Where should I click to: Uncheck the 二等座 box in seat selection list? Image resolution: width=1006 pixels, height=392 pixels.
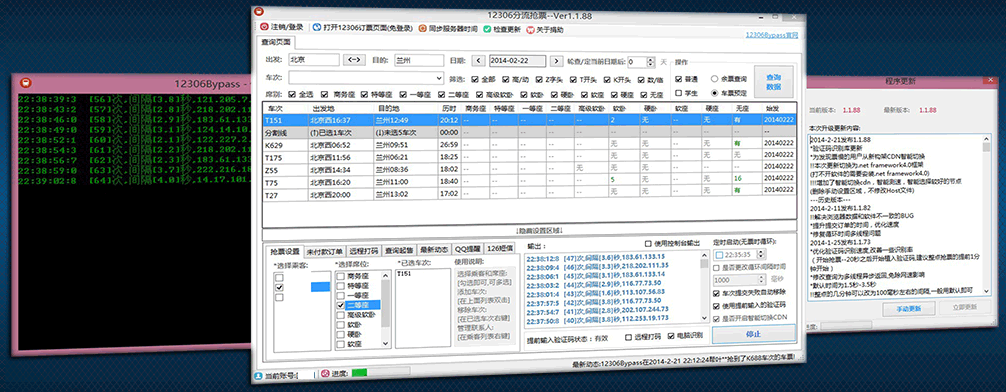(341, 306)
